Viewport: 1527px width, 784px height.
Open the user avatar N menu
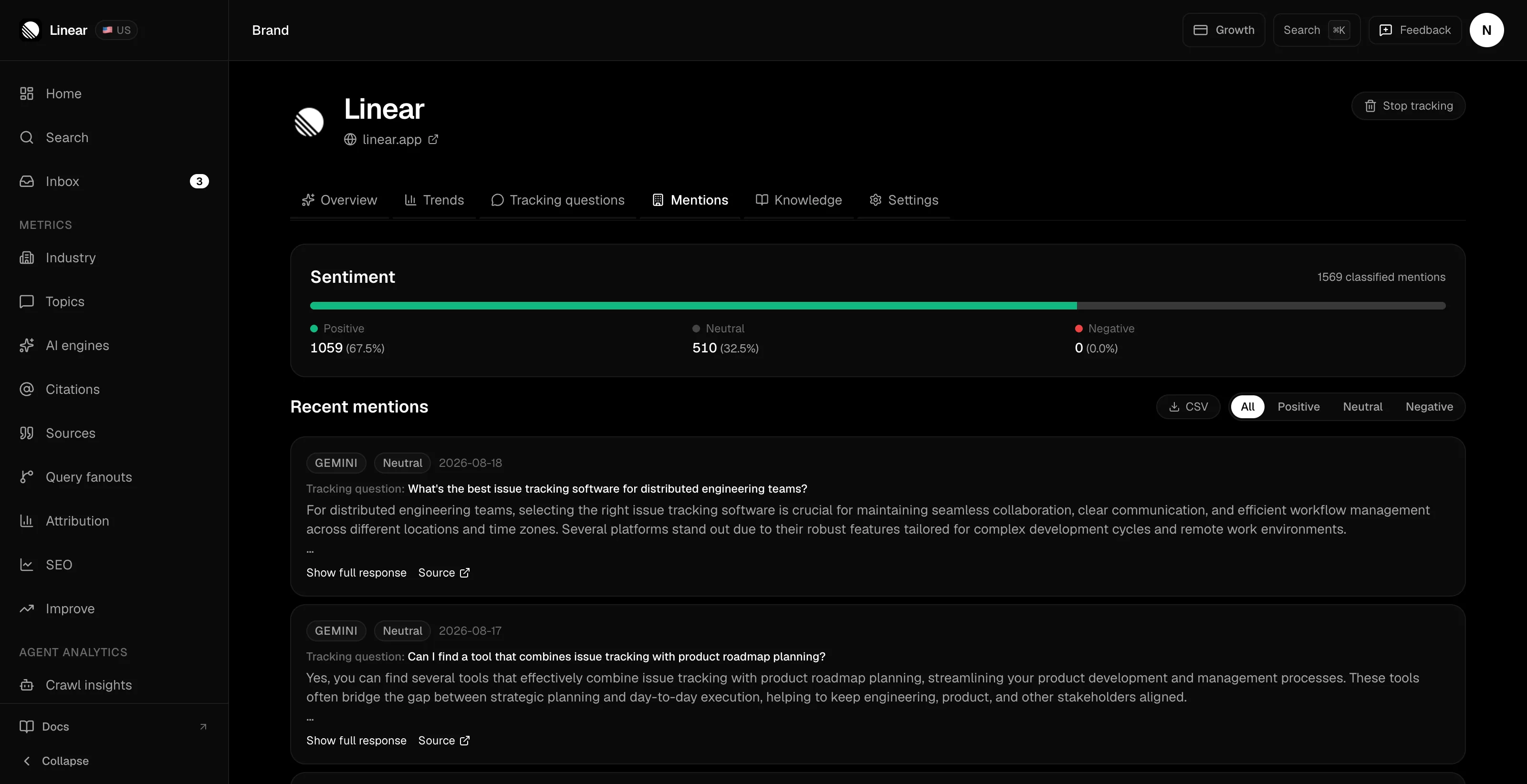1487,30
